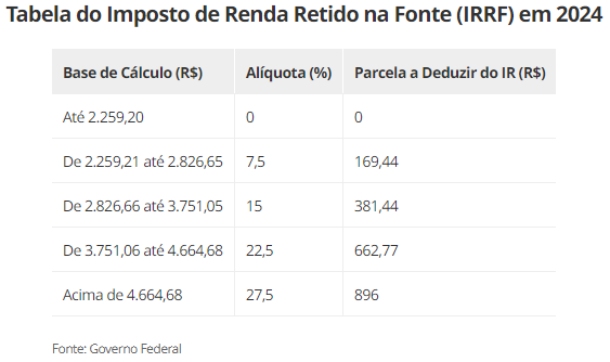Click the 662,77 deduction cell
This screenshot has height=362, width=610.
449,250
